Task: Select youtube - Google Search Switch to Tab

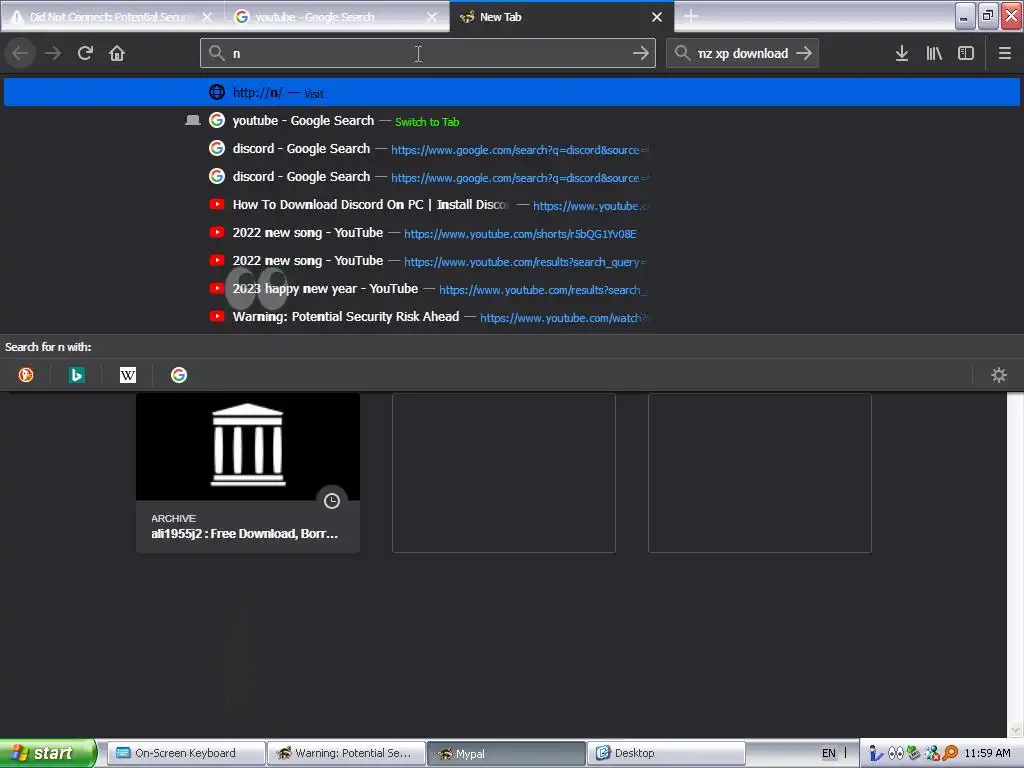Action: coord(512,121)
